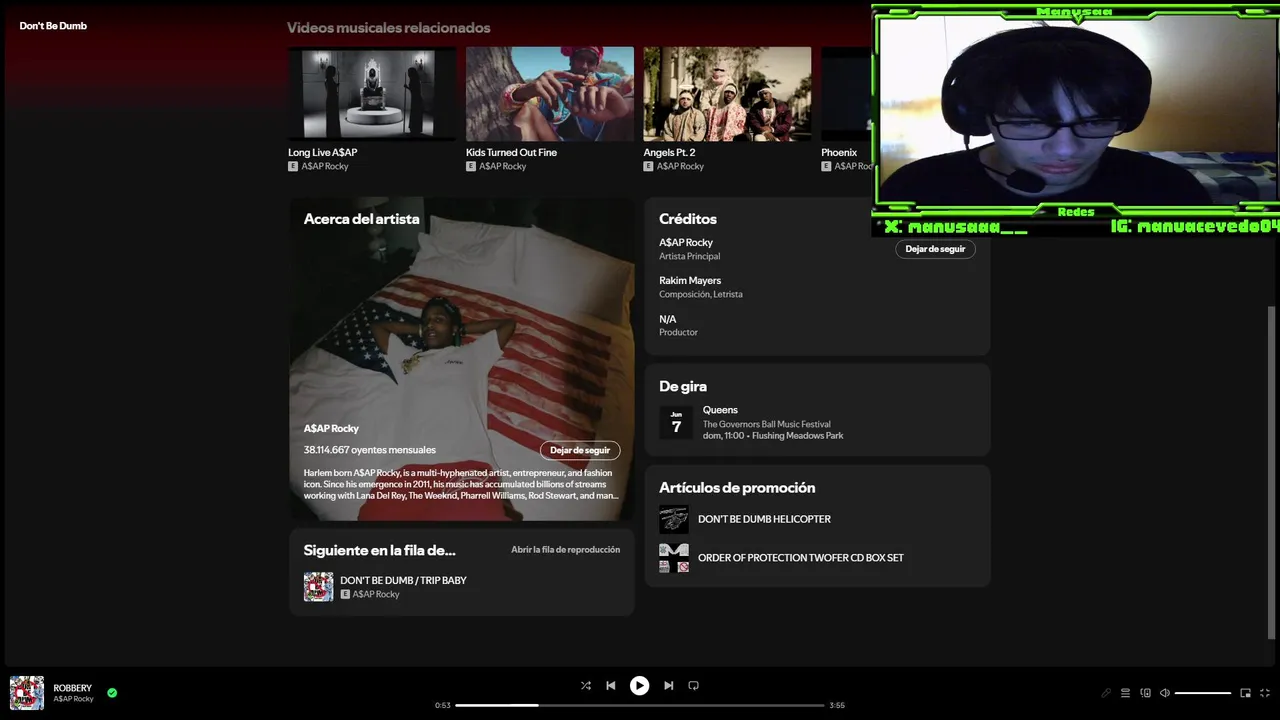Click the Siguiente en la fila de... heading
Viewport: 1280px width, 720px height.
coord(380,551)
